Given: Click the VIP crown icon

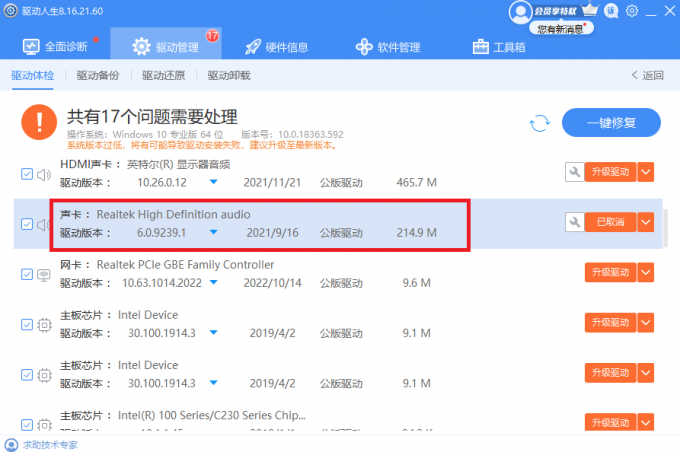Looking at the screenshot, I should tap(589, 11).
